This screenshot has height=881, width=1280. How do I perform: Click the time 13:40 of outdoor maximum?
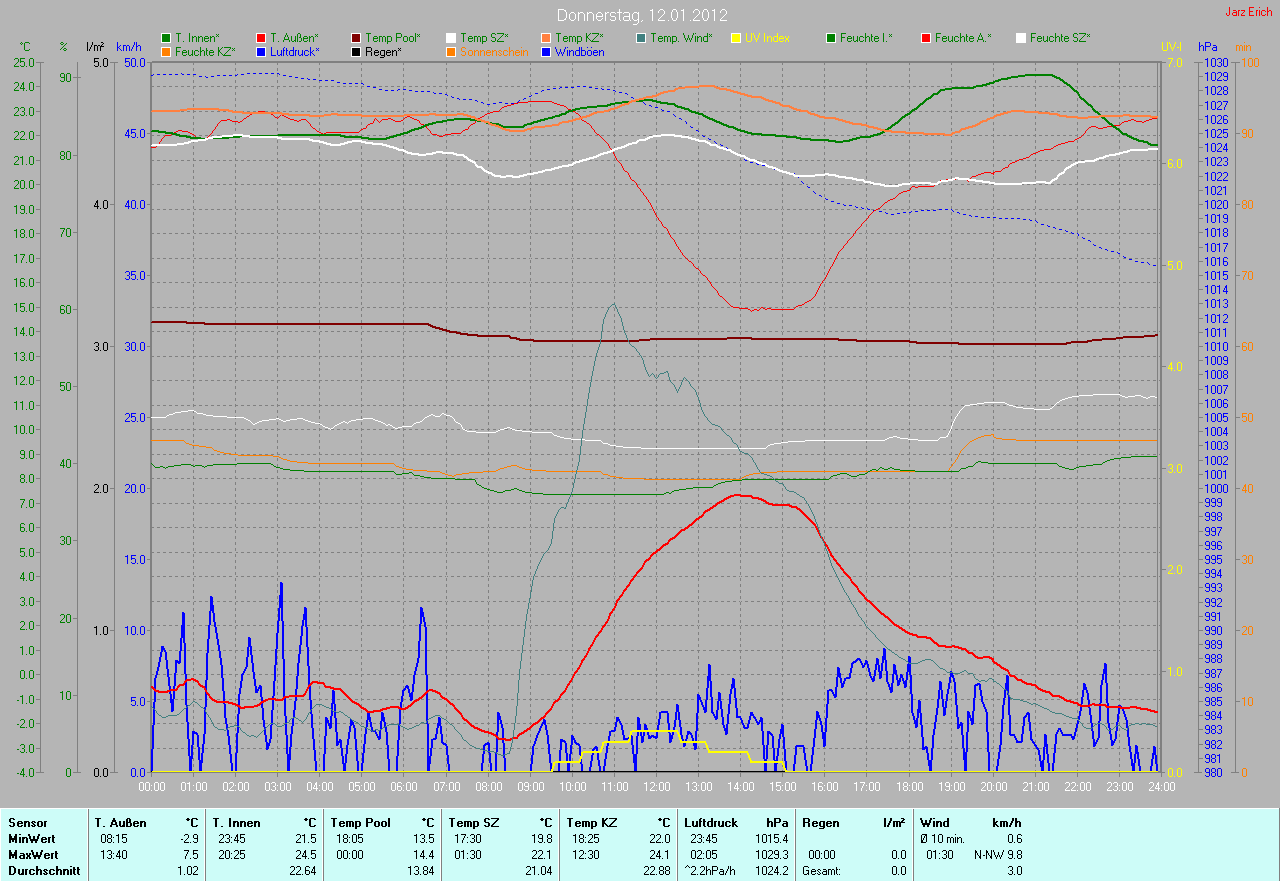(114, 855)
